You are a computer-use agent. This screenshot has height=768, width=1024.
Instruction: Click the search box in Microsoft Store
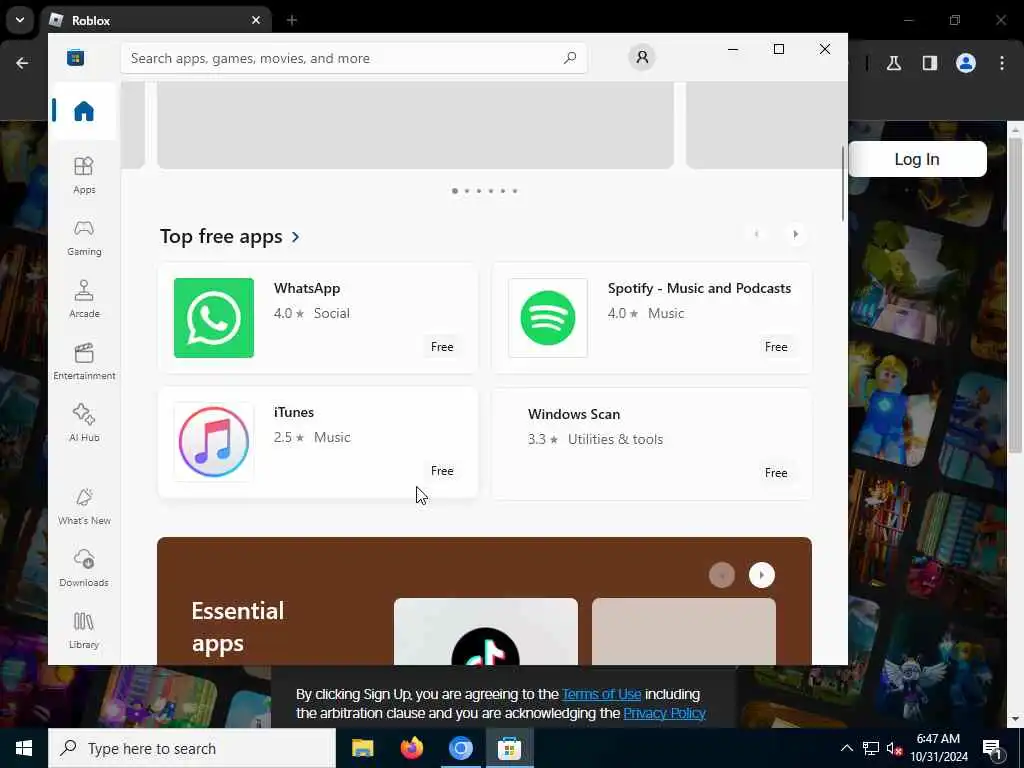coord(353,57)
